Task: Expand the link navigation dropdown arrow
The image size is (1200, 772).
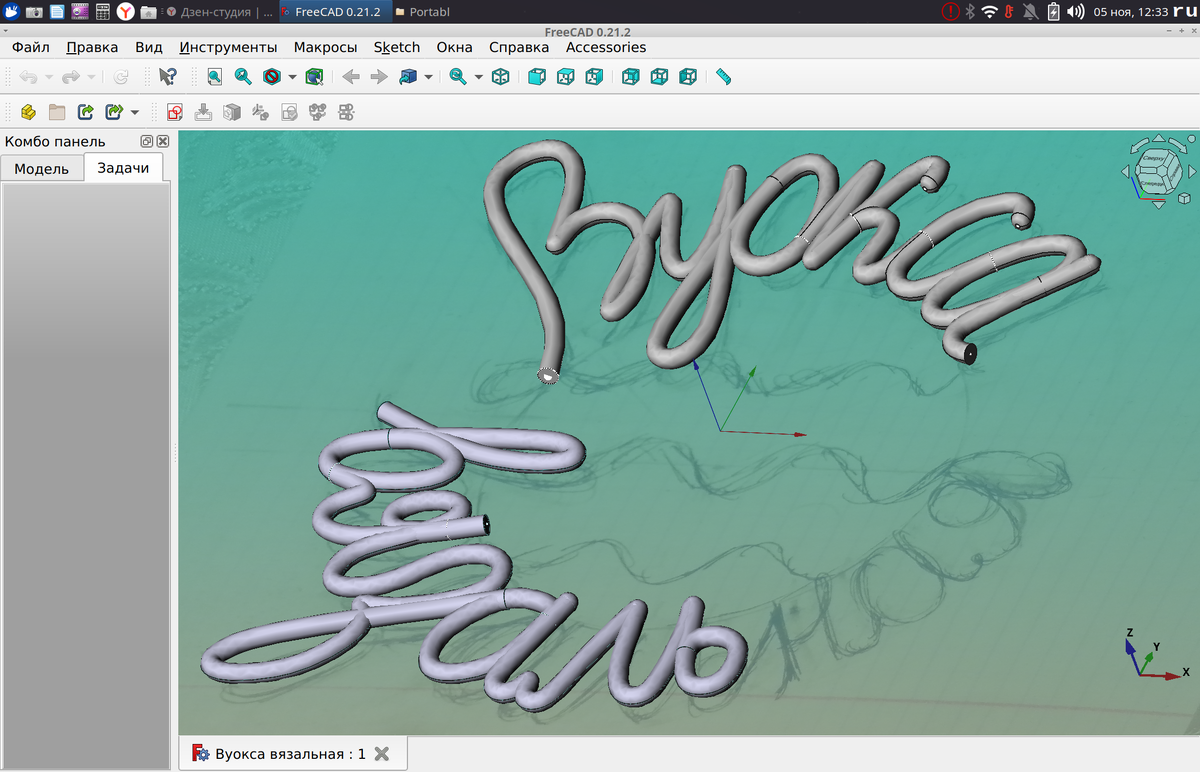Action: pos(428,77)
